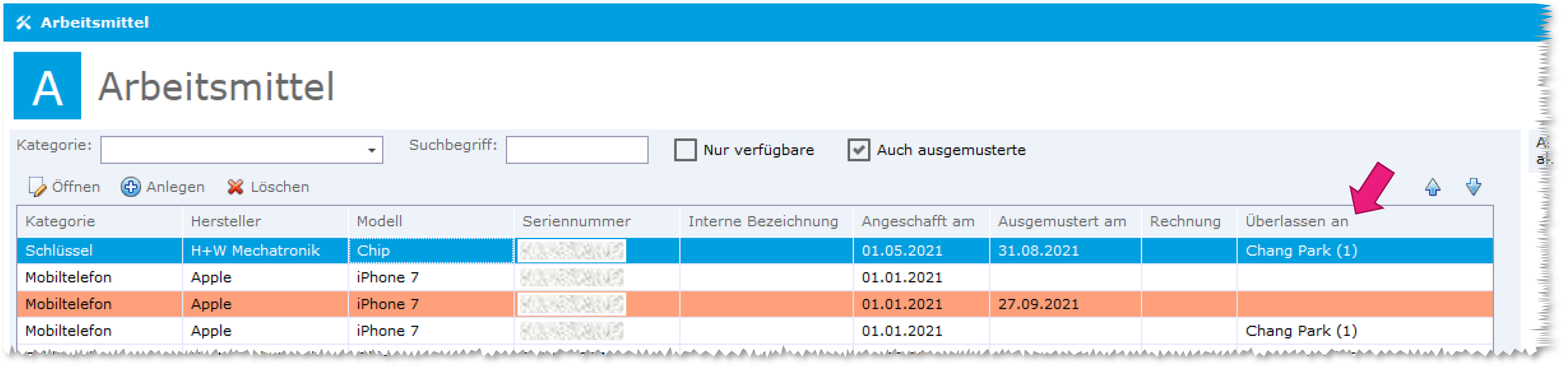Uncheck the 'Auch ausgemusterte' checkbox
Screen dimensions: 1568x369
(x=858, y=150)
